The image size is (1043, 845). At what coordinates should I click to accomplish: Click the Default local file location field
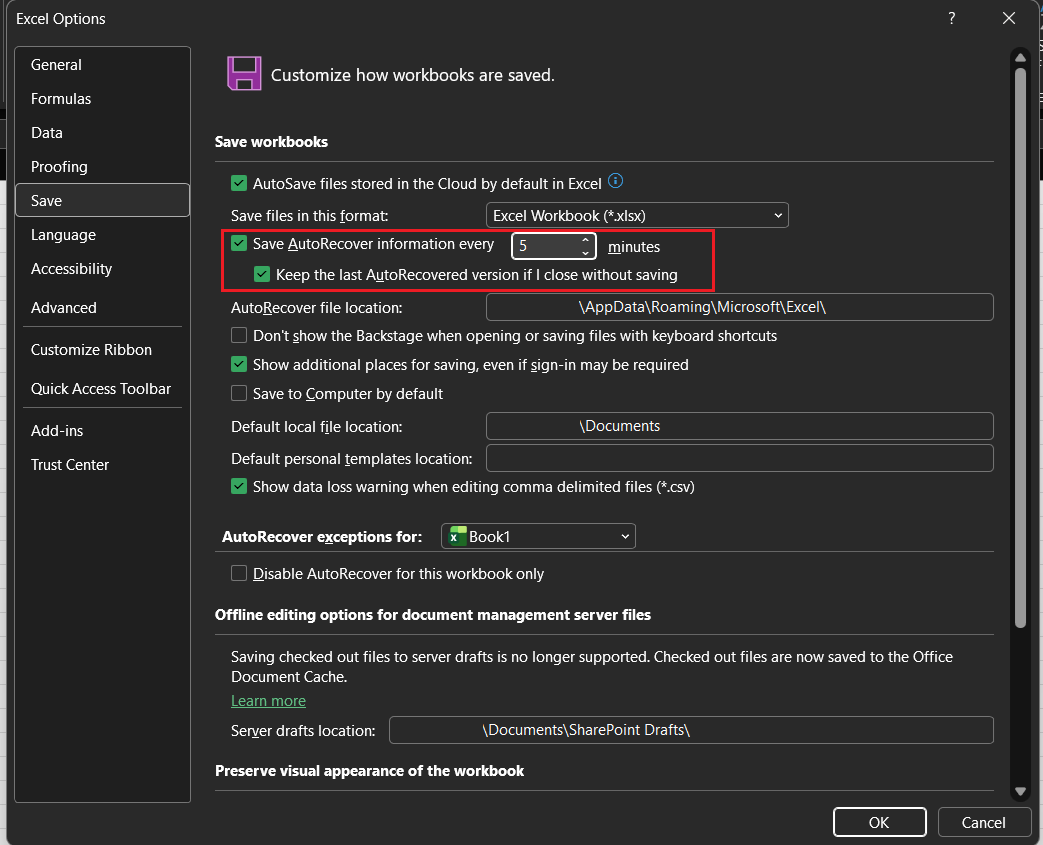(740, 426)
